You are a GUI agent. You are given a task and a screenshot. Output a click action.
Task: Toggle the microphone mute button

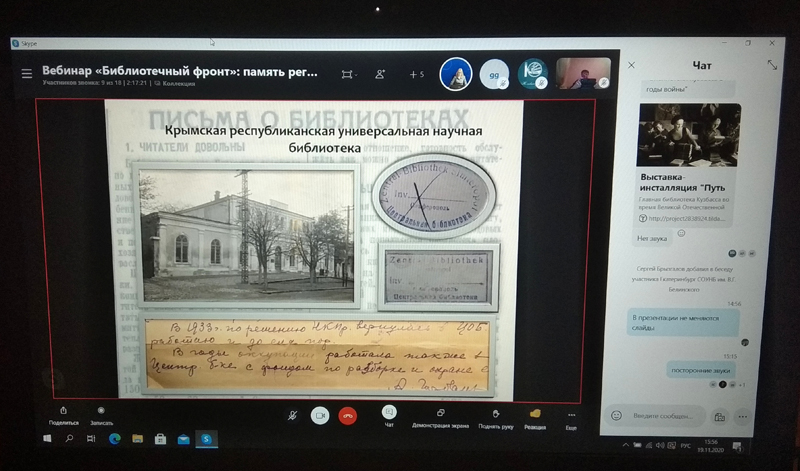click(x=293, y=415)
